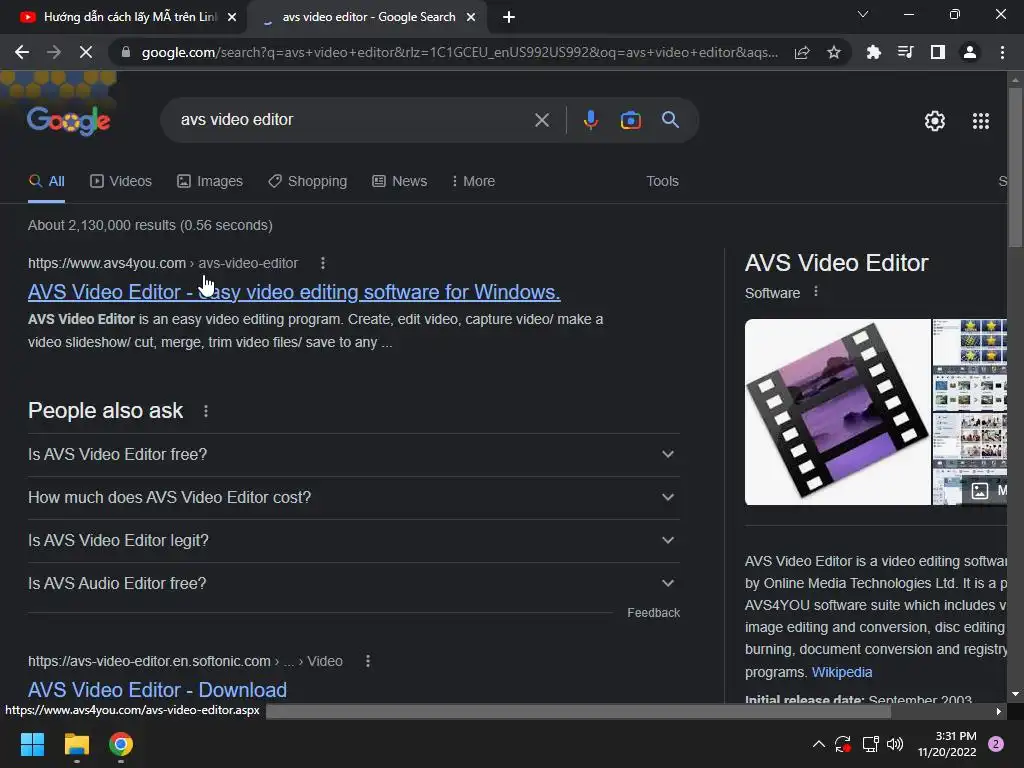Show hidden system tray icons

(818, 744)
